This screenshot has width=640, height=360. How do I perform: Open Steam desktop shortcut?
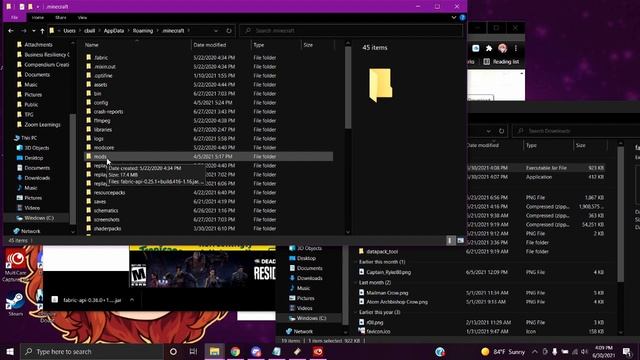click(16, 304)
